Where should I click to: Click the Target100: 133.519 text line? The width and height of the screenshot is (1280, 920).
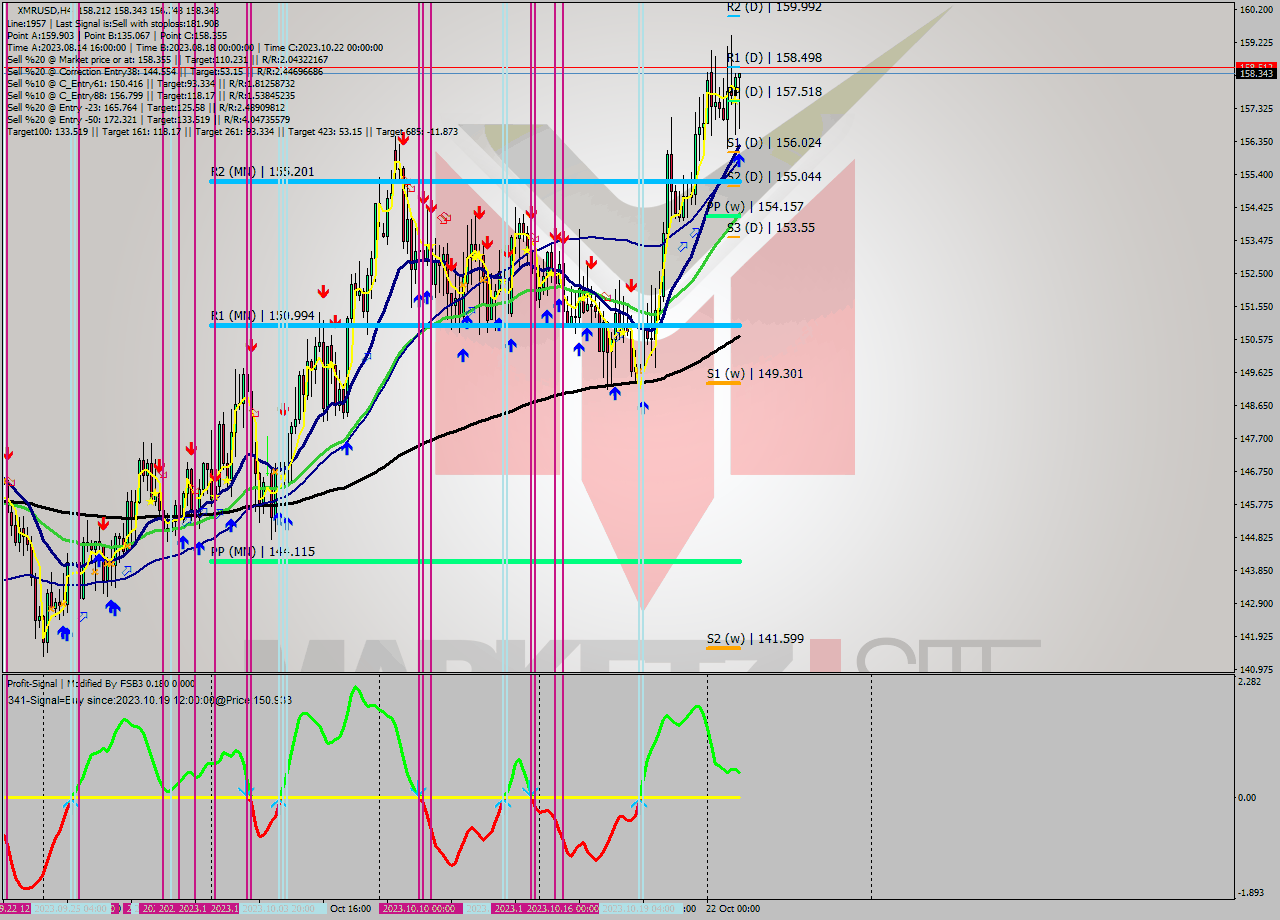(232, 131)
